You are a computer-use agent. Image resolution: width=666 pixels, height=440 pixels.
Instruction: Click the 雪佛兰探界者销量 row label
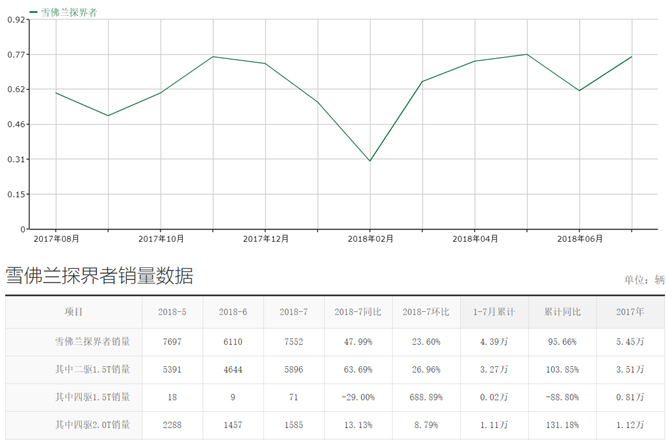point(93,341)
